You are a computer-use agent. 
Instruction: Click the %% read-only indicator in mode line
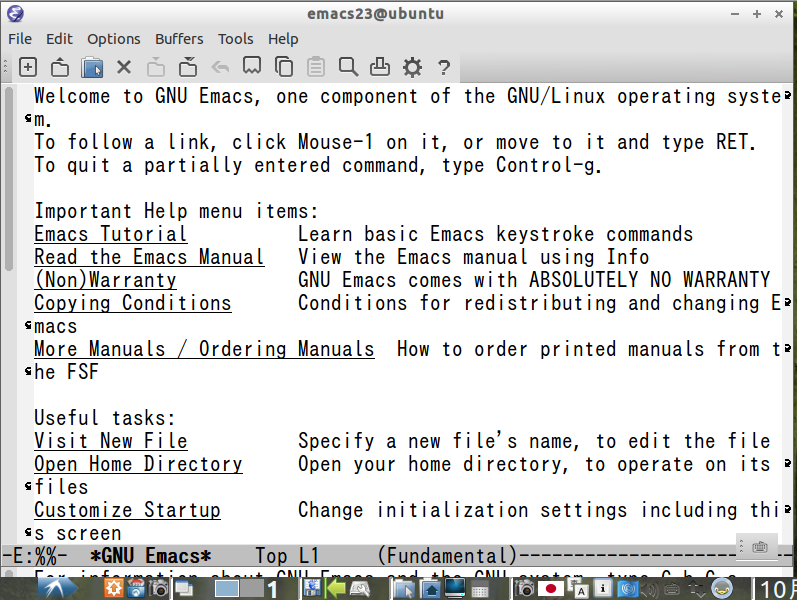pyautogui.click(x=46, y=556)
